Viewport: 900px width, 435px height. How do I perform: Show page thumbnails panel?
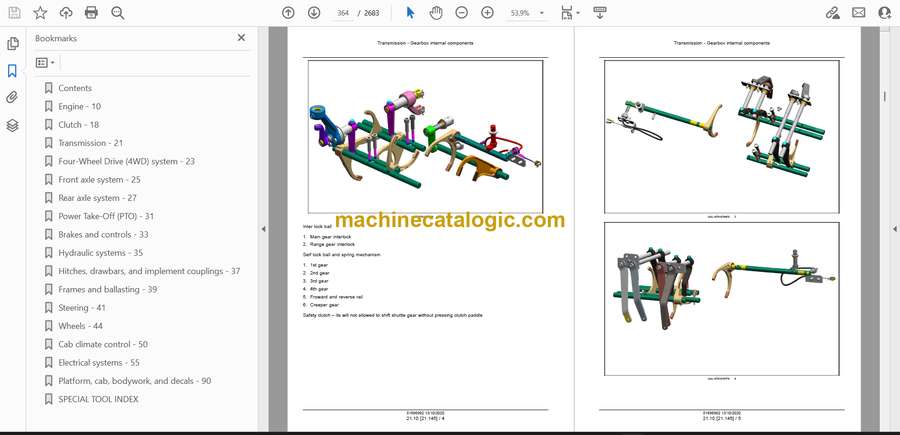pos(13,44)
